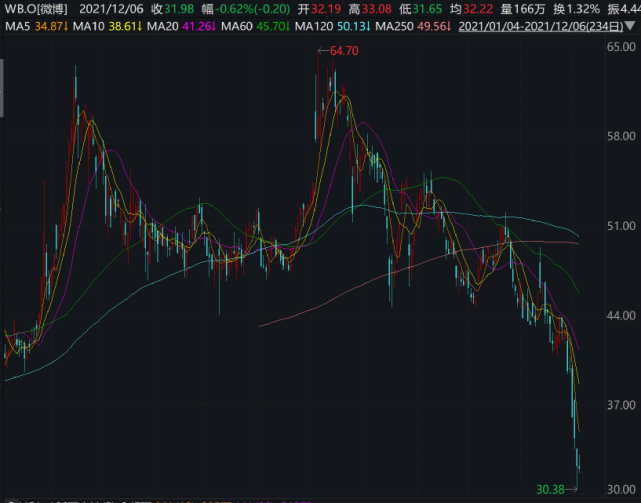
Task: Click the MA60 indicator label
Action: point(237,27)
